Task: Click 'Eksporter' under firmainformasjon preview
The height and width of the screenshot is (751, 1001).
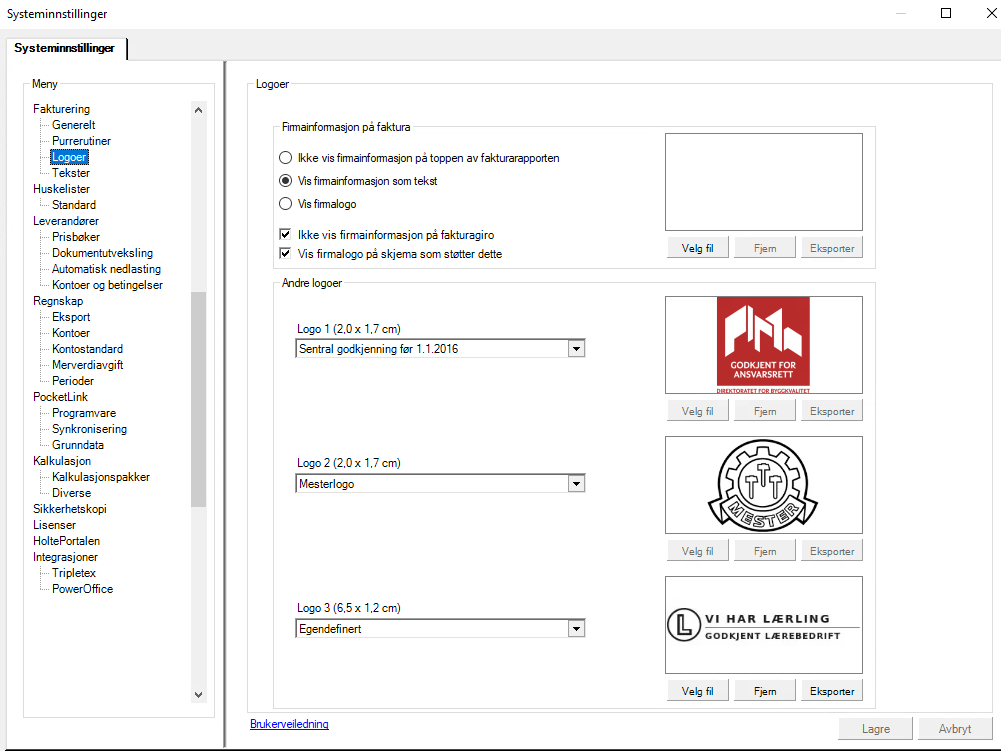Action: pyautogui.click(x=832, y=248)
